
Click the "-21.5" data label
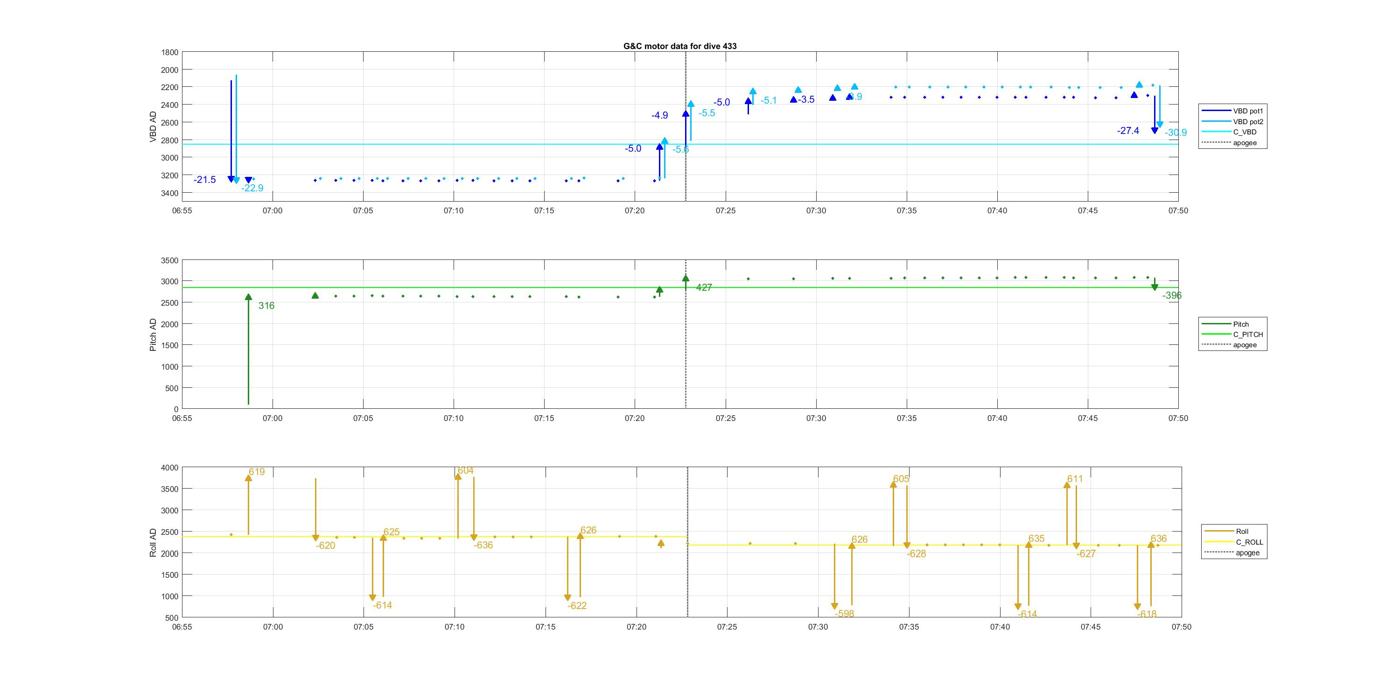click(205, 180)
